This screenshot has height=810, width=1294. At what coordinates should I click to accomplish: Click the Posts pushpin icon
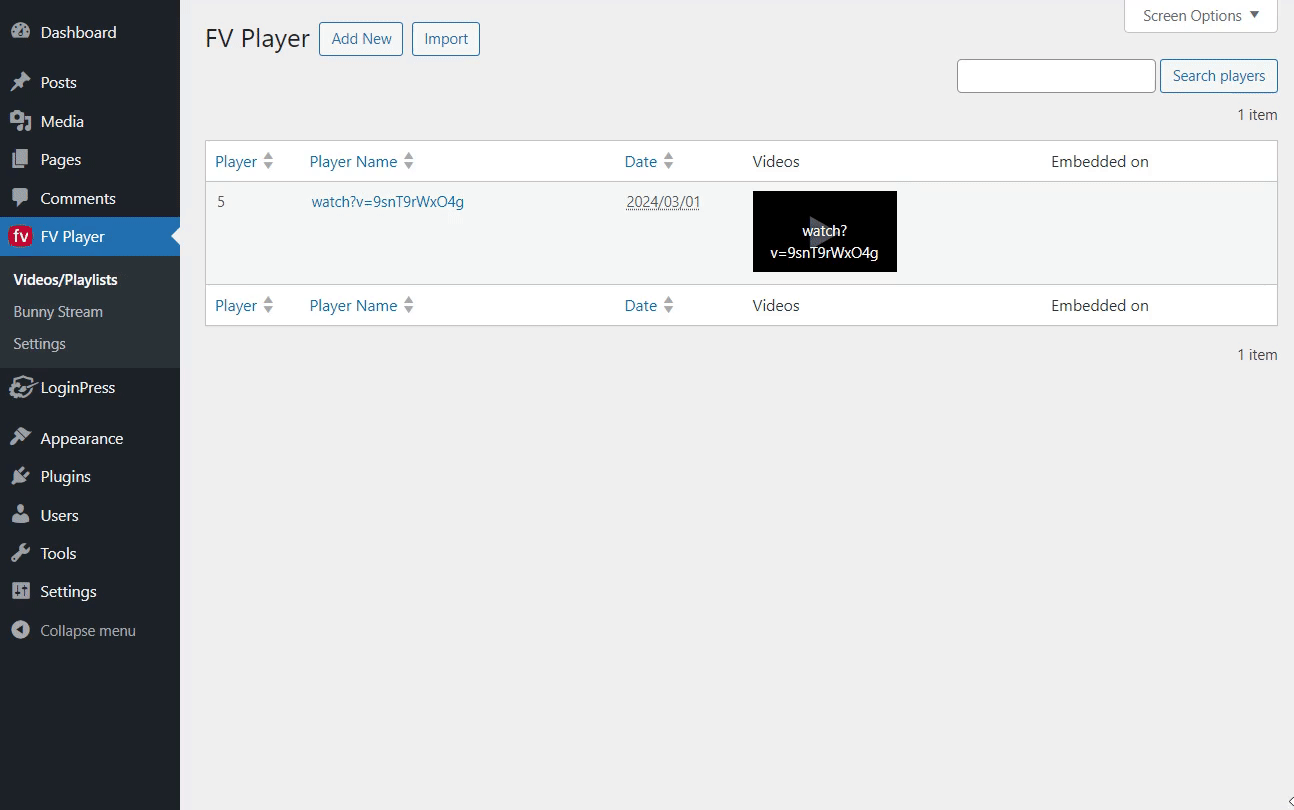click(20, 82)
